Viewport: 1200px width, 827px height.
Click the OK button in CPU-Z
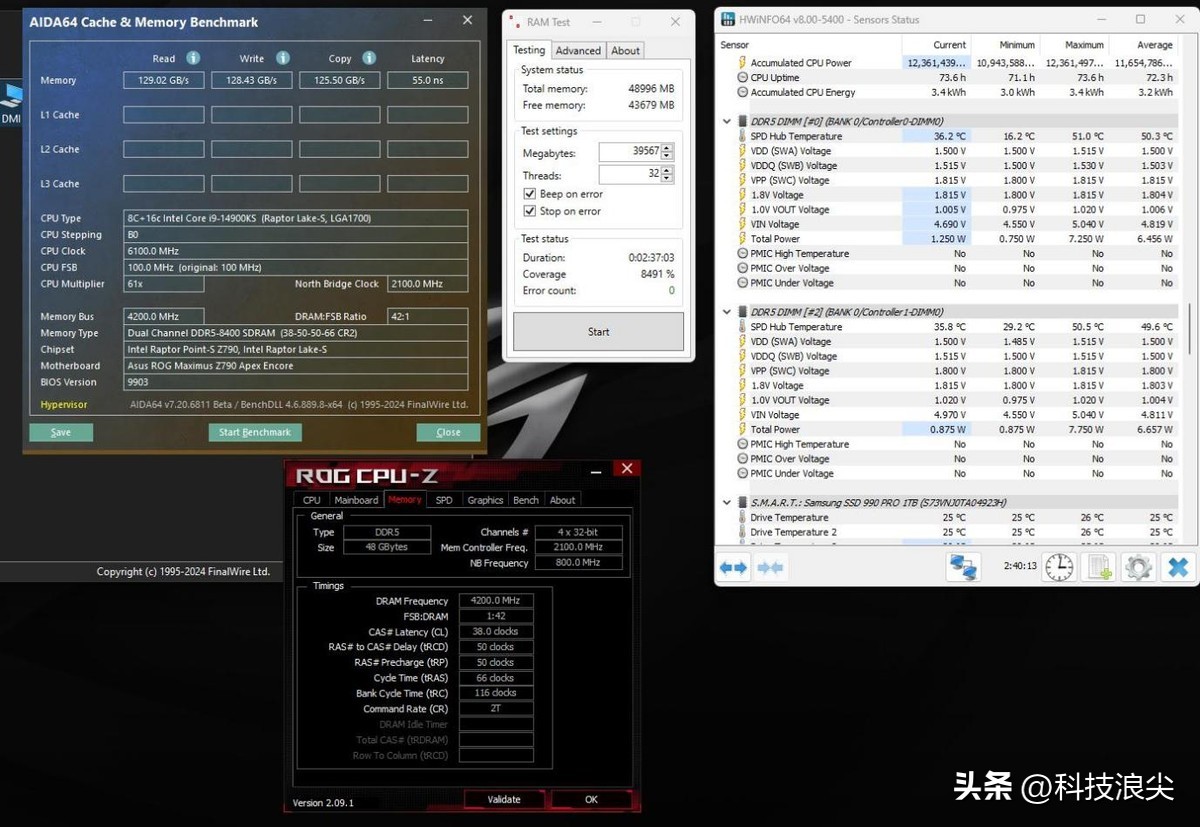tap(591, 799)
